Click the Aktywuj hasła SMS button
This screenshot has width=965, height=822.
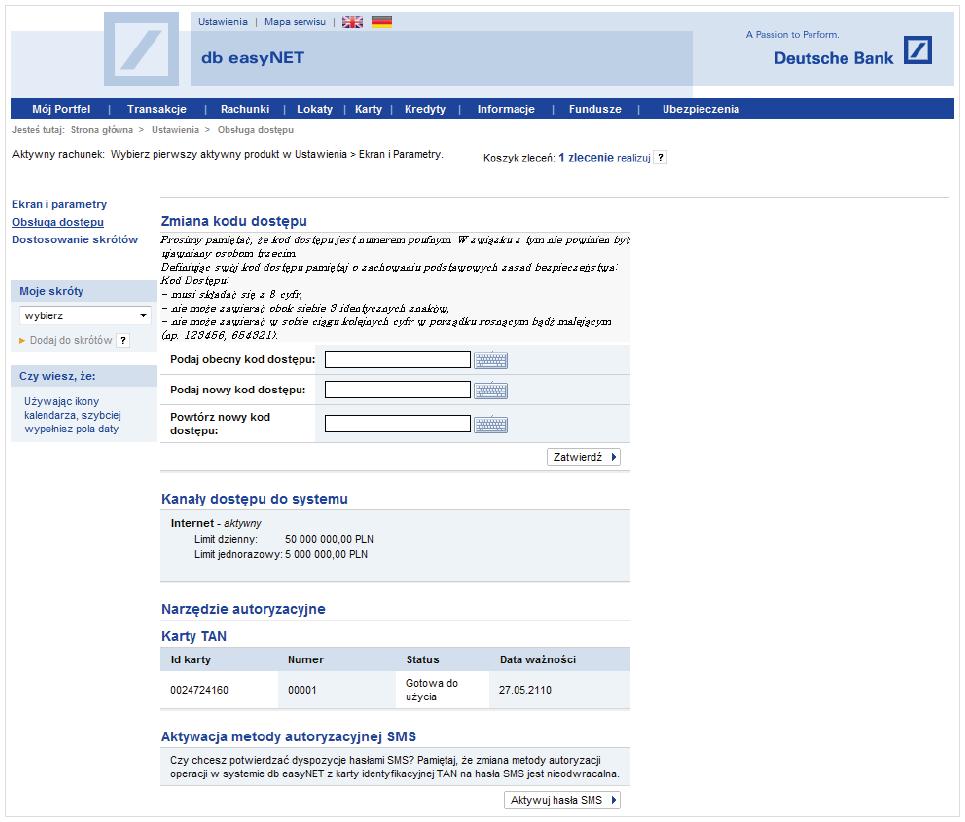562,800
